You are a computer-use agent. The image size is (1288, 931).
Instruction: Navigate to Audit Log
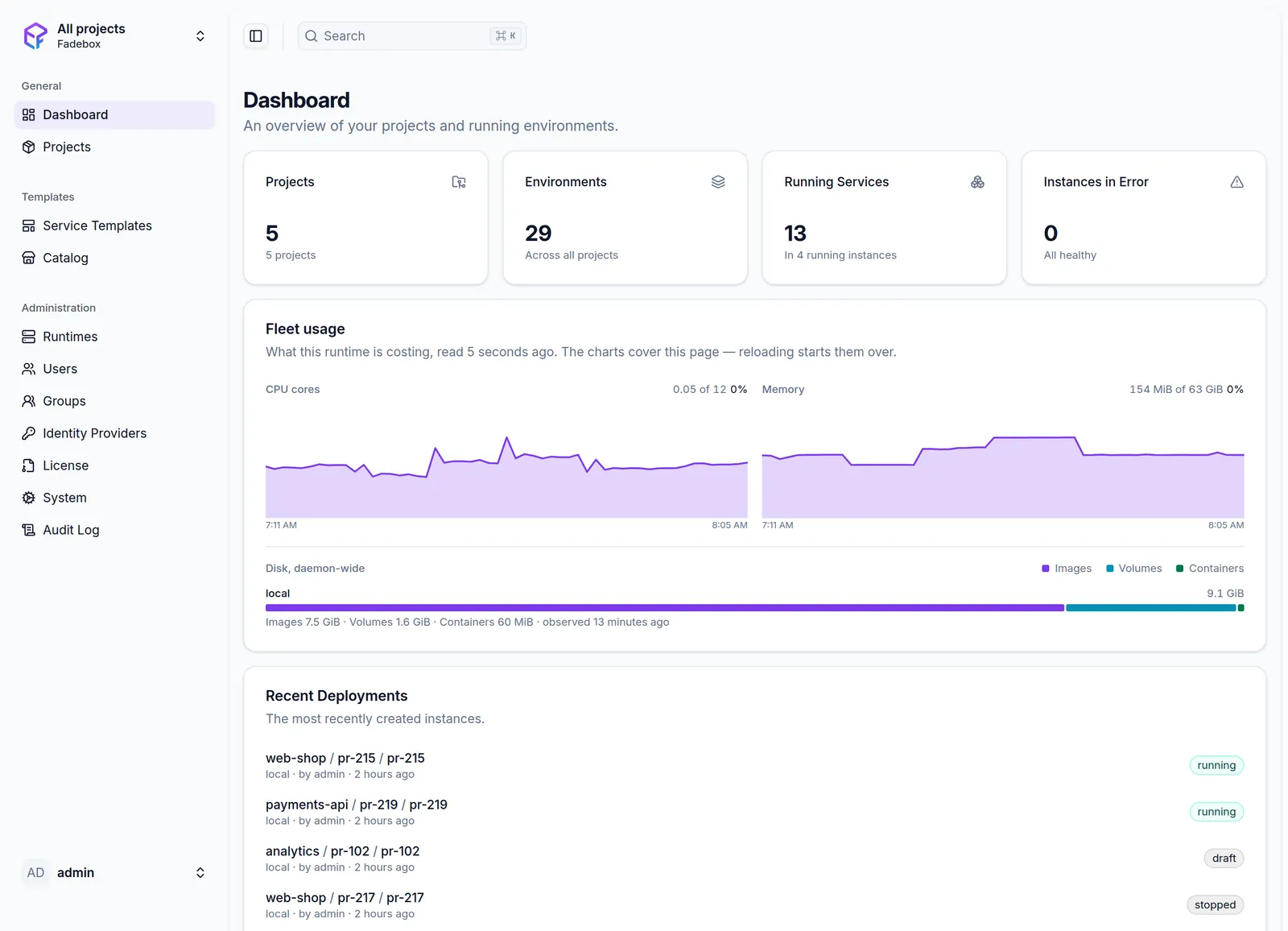(x=114, y=530)
